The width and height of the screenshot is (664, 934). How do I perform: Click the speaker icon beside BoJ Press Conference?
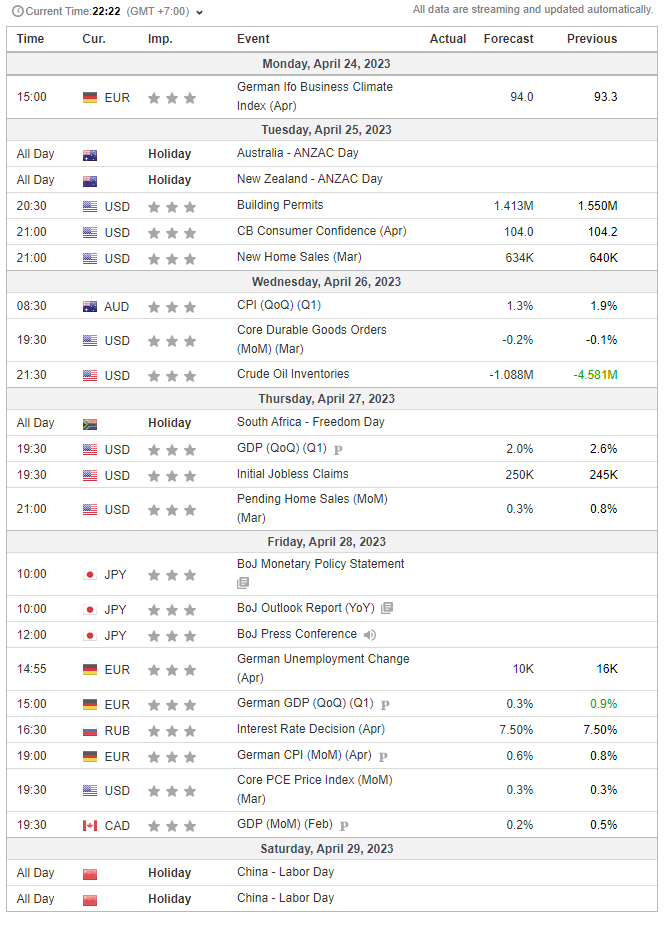(370, 634)
